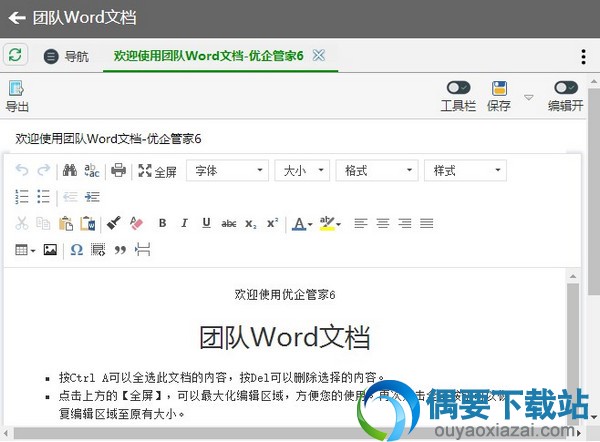This screenshot has height=442, width=600.
Task: Toggle superscript formatting
Action: coord(272,223)
